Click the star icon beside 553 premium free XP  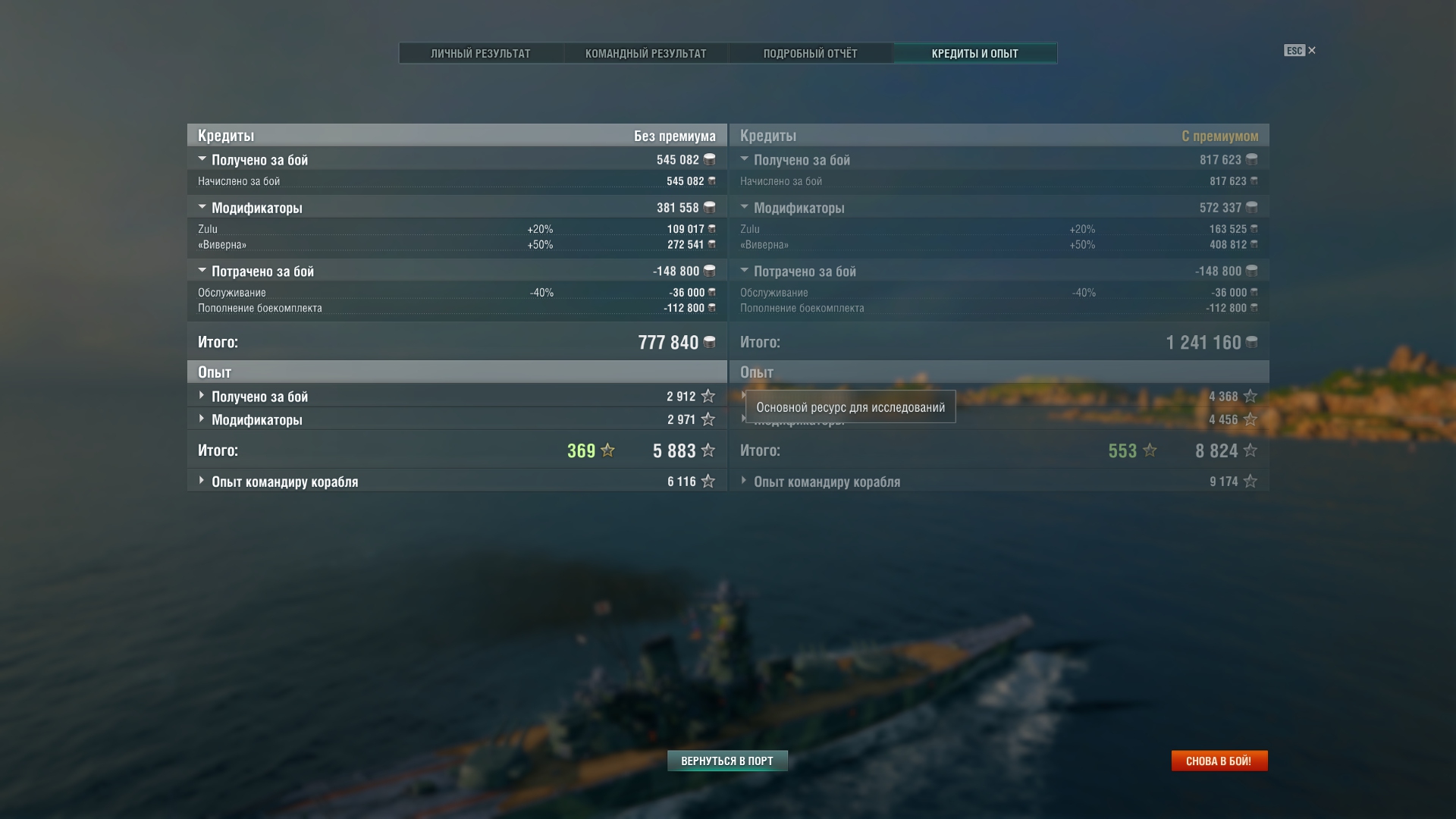pos(1150,450)
